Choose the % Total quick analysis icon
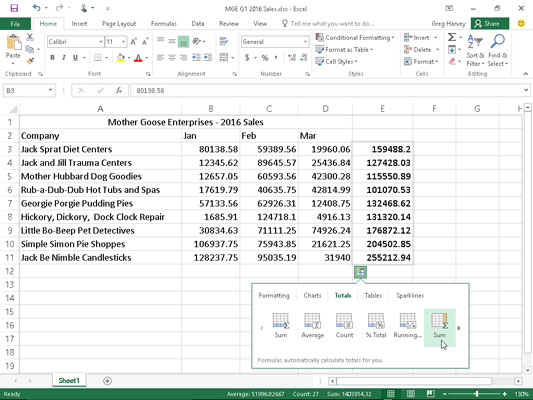The image size is (533, 400). (x=376, y=326)
